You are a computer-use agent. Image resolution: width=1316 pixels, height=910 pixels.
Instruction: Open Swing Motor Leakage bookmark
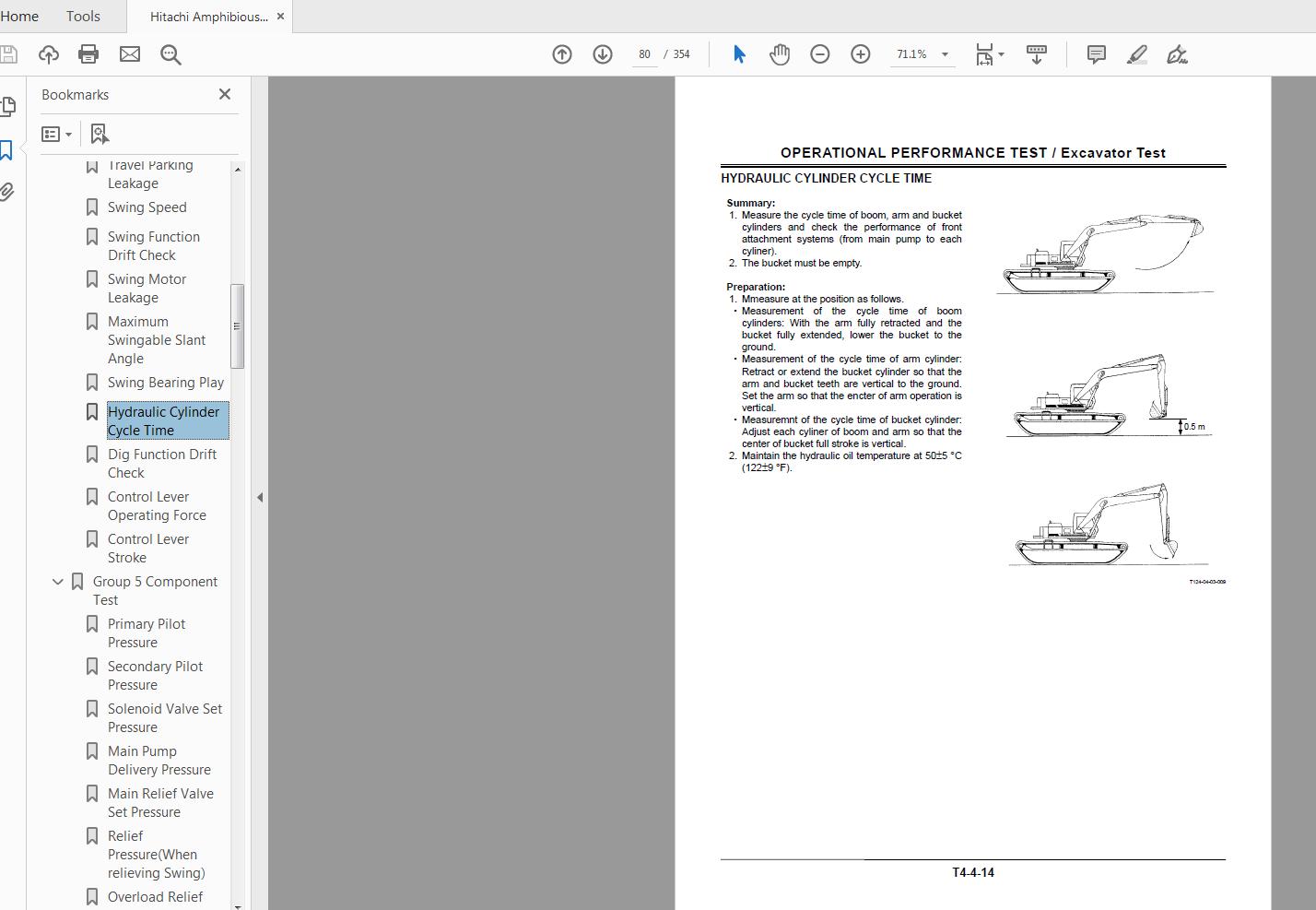coord(147,289)
